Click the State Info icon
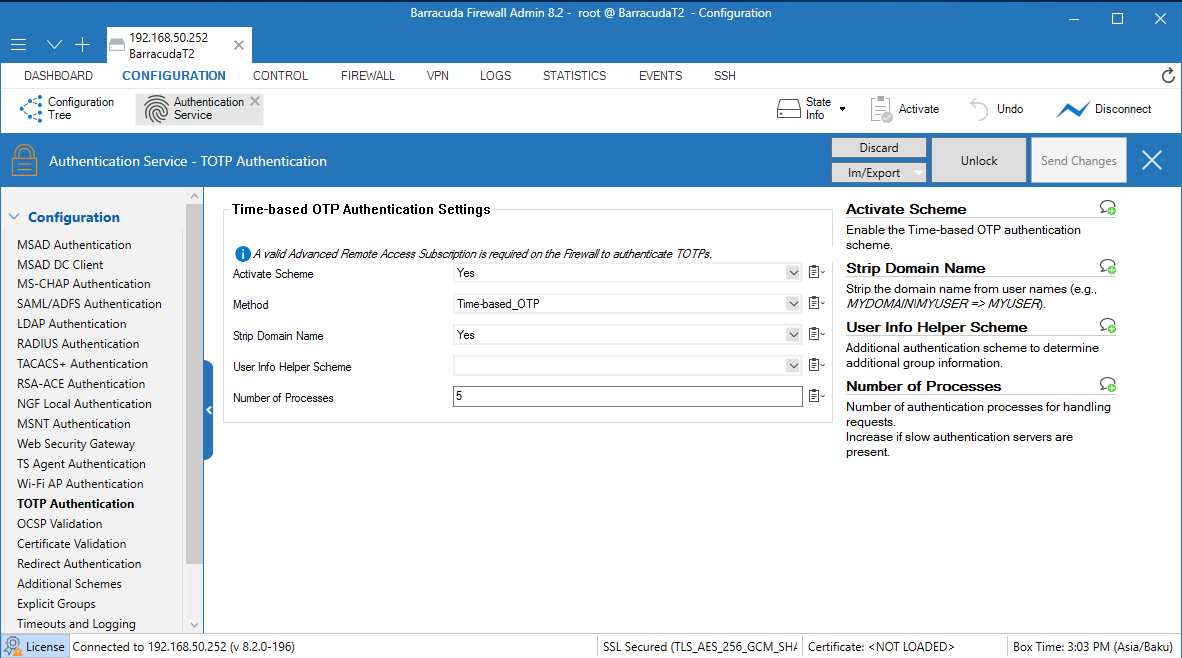Image resolution: width=1182 pixels, height=658 pixels. coord(789,109)
